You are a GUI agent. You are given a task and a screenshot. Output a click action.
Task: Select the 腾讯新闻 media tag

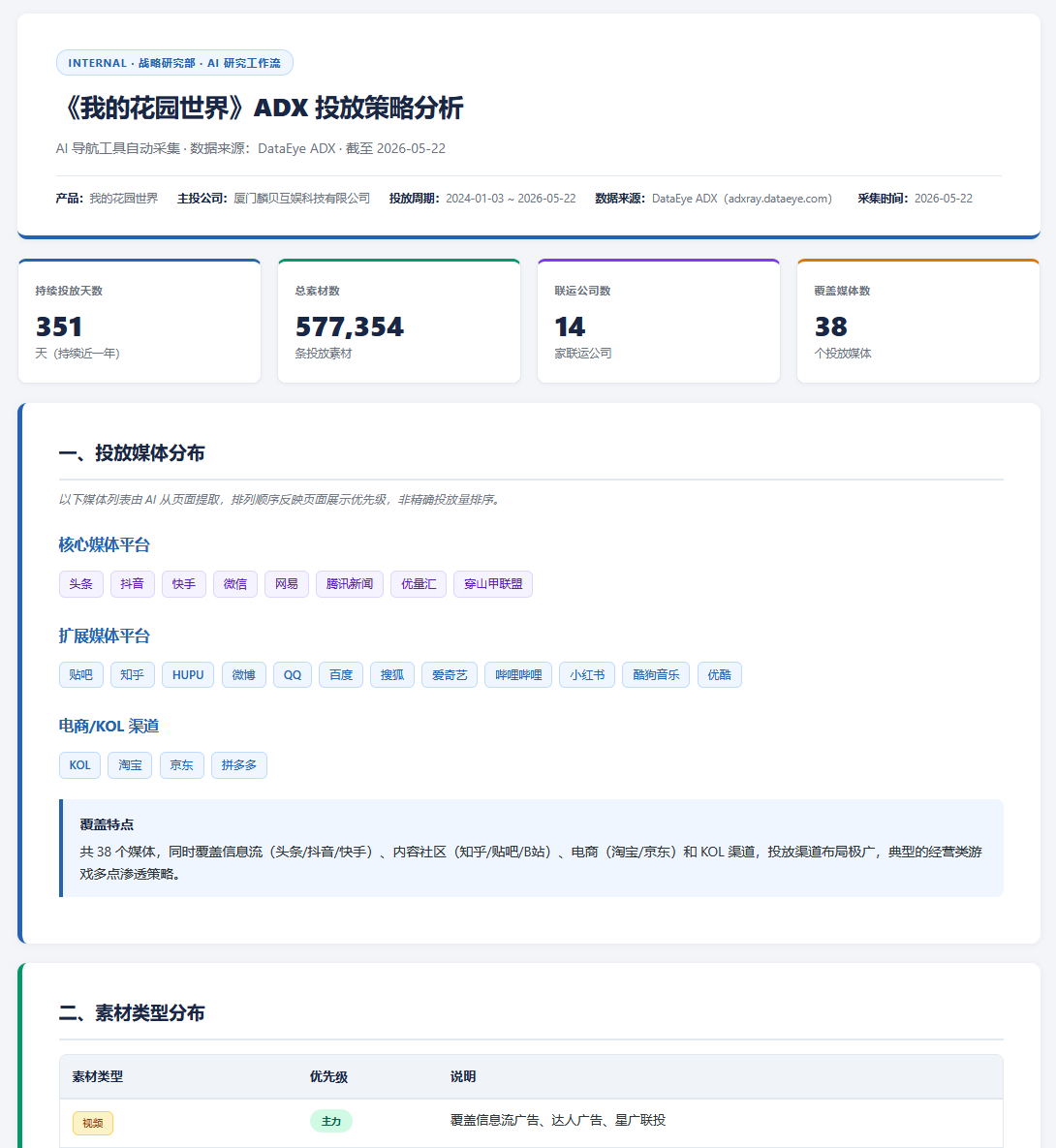pyautogui.click(x=350, y=584)
